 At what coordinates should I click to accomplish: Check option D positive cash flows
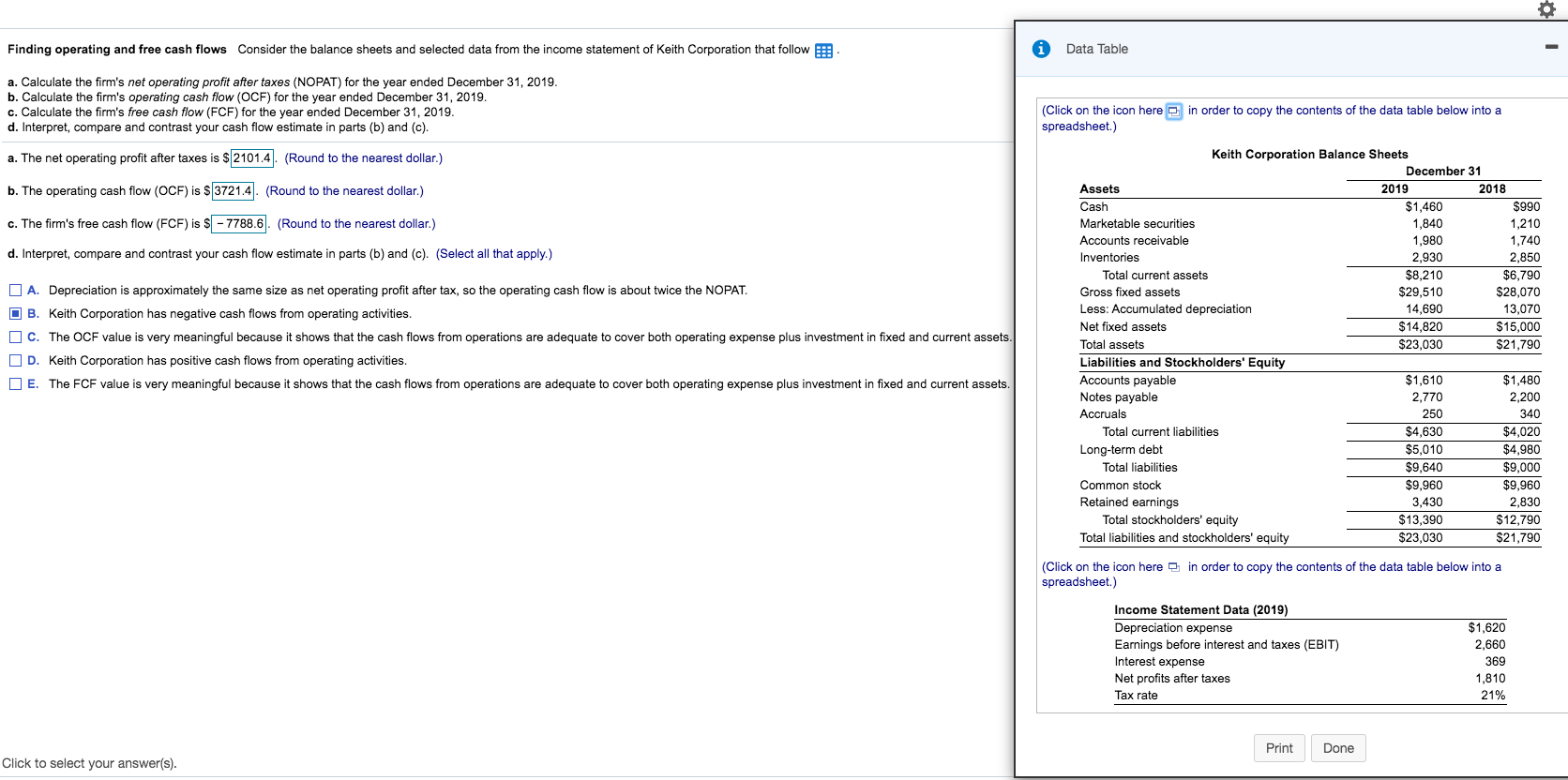pos(15,361)
